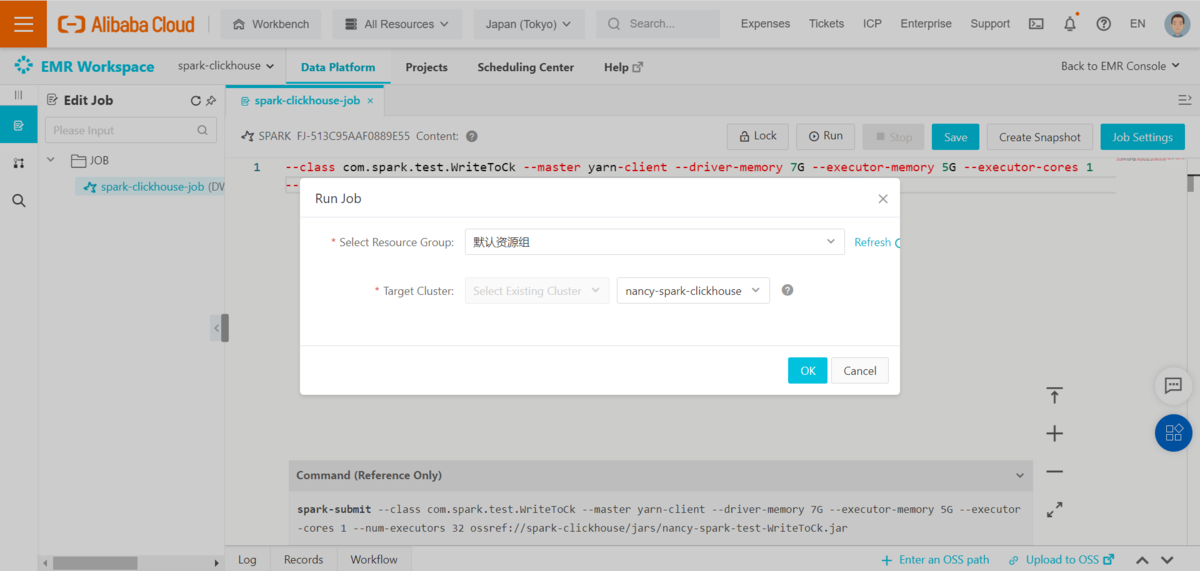1200x571 pixels.
Task: Click Create Snapshot button
Action: tap(1040, 137)
